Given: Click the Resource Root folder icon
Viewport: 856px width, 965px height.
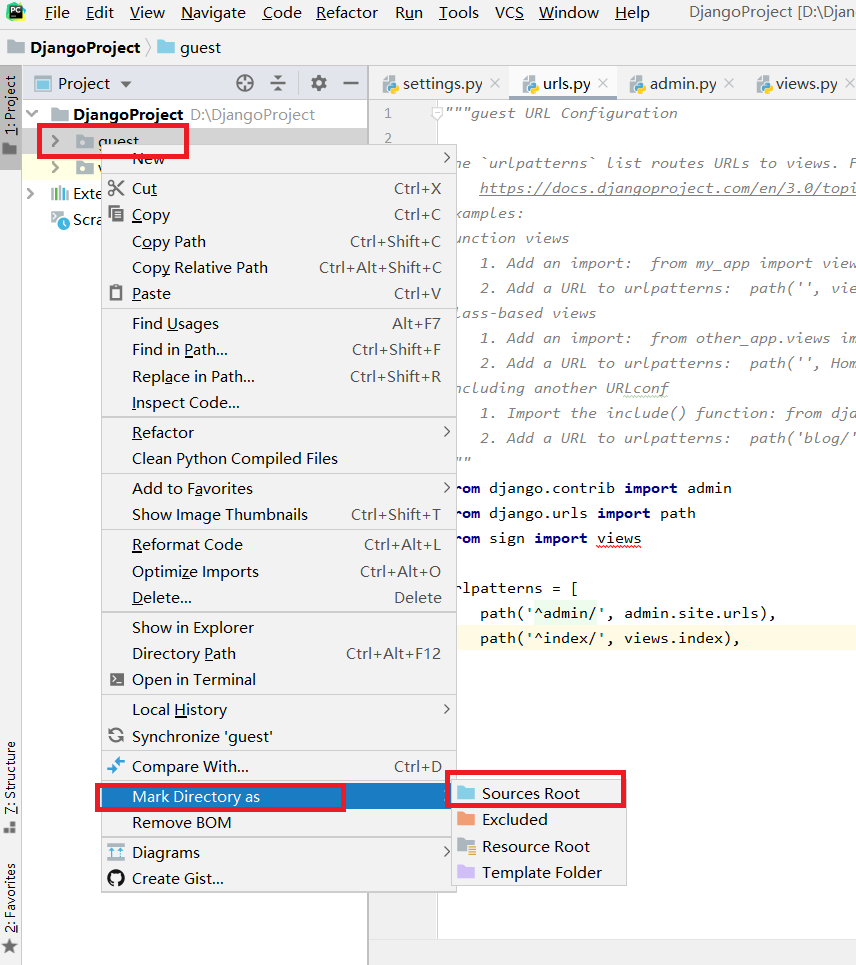Looking at the screenshot, I should click(x=466, y=846).
